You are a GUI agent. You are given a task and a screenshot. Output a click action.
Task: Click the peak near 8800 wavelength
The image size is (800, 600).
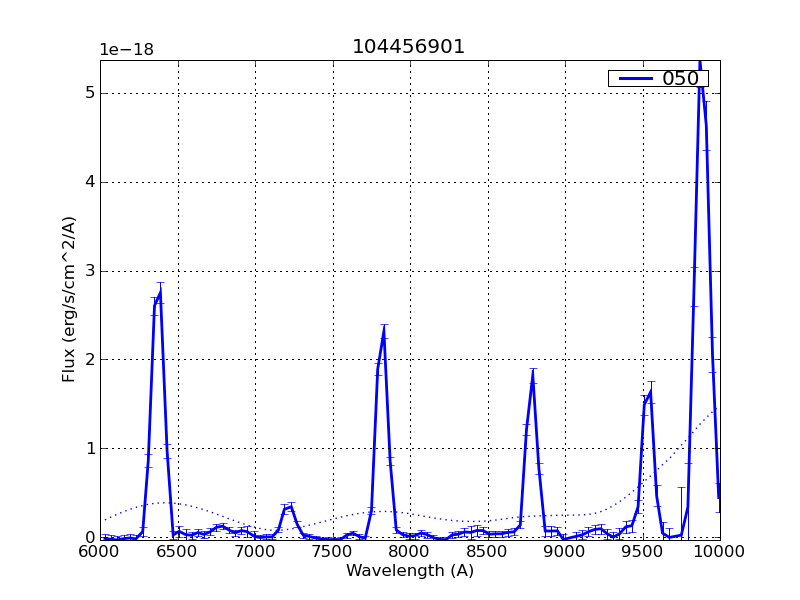(533, 380)
